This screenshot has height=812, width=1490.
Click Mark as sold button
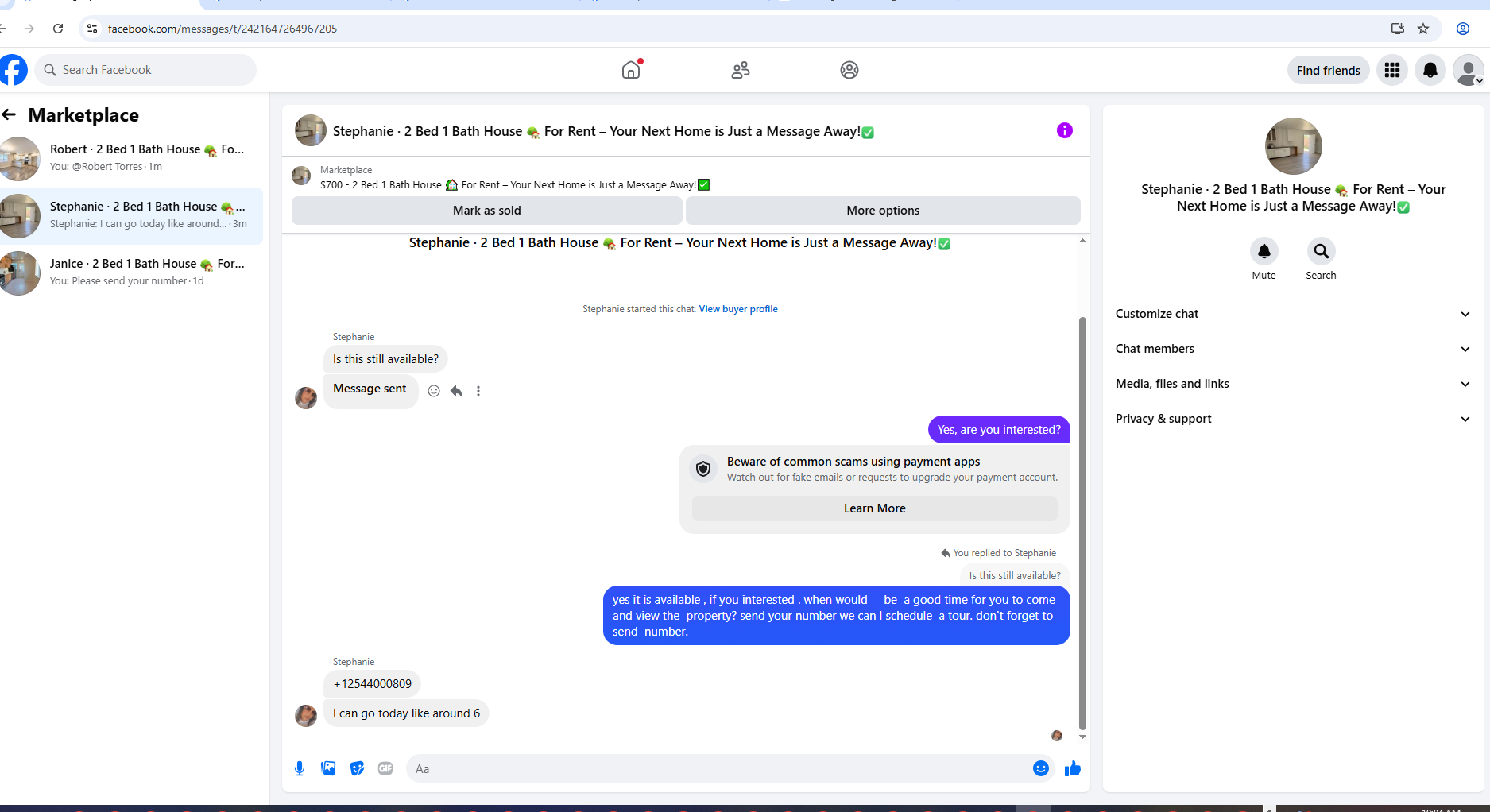(487, 211)
